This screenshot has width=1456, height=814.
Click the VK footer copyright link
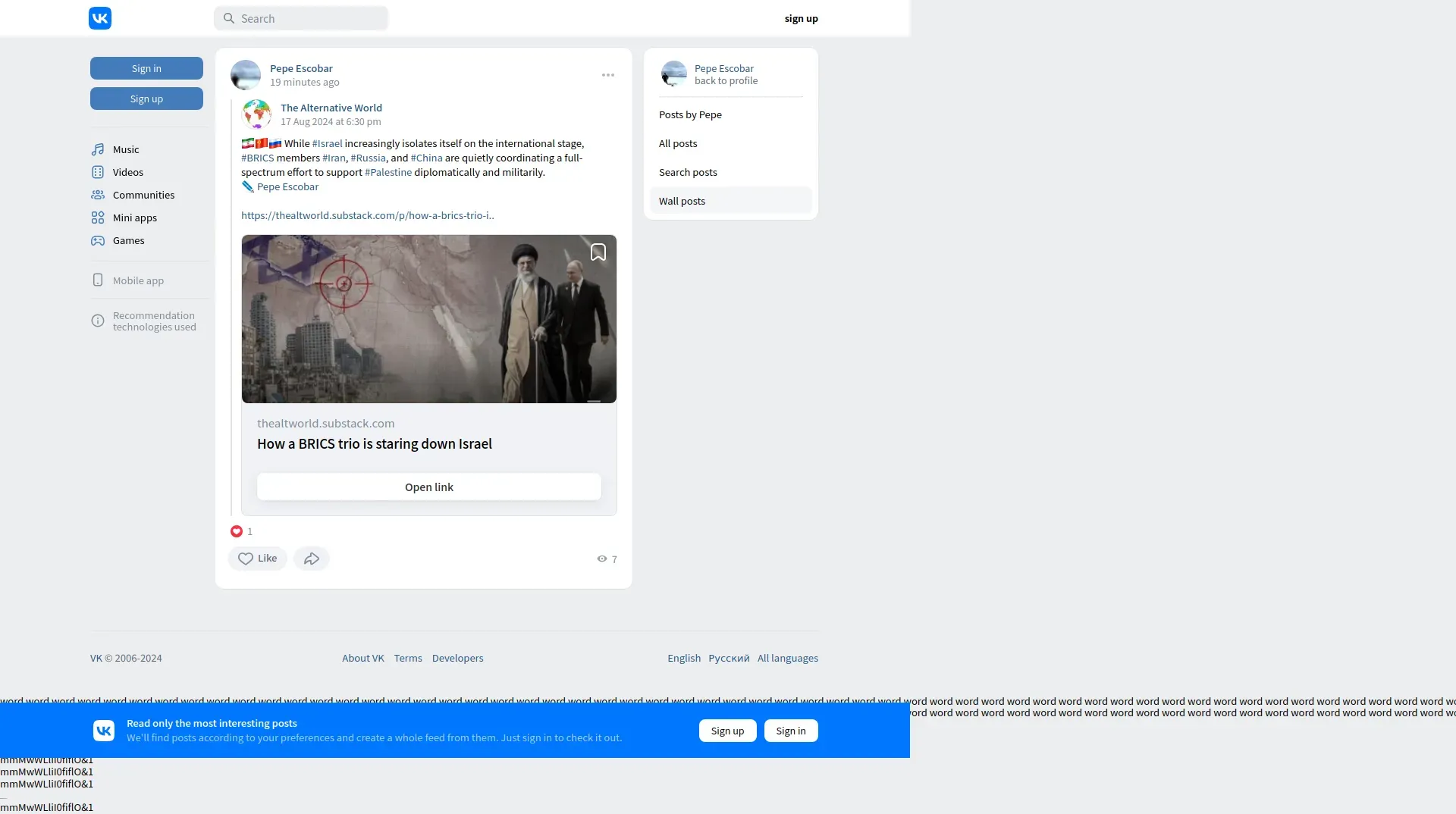click(x=96, y=658)
